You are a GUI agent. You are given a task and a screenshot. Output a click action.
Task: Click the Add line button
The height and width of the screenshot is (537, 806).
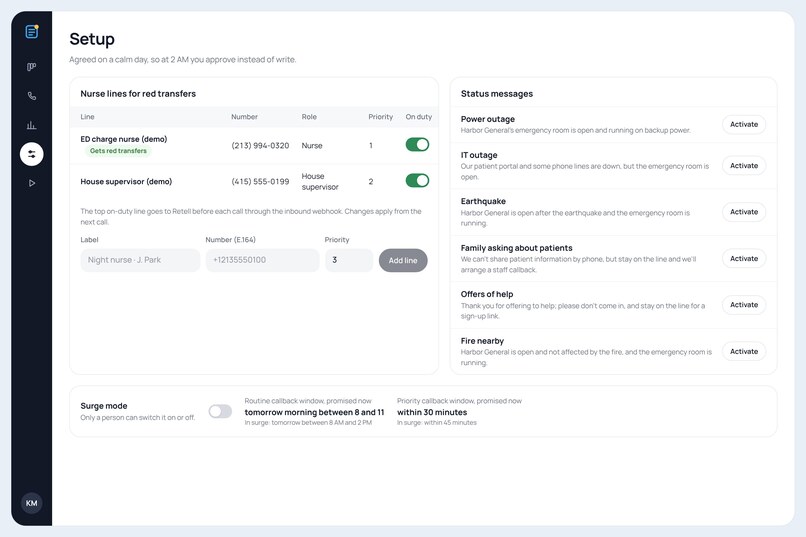pyautogui.click(x=403, y=261)
